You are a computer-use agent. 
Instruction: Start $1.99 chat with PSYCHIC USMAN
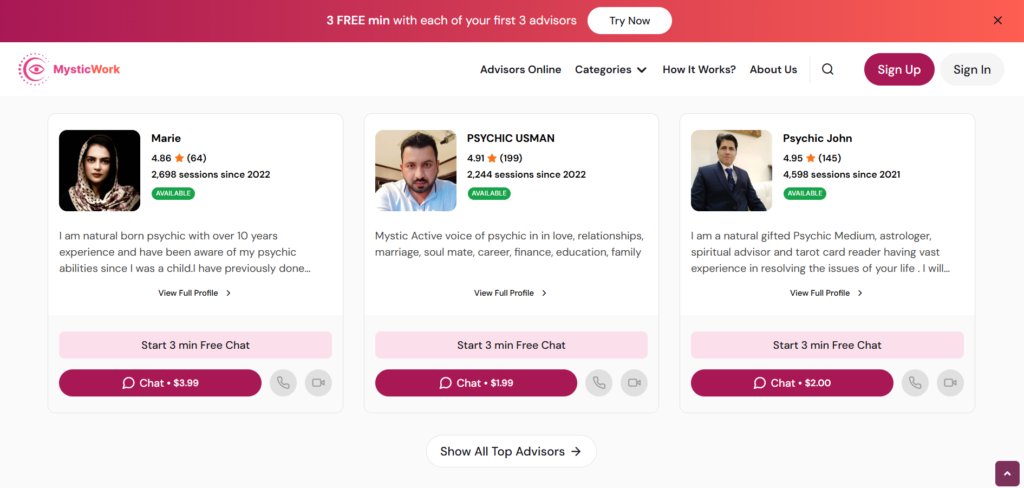click(476, 383)
